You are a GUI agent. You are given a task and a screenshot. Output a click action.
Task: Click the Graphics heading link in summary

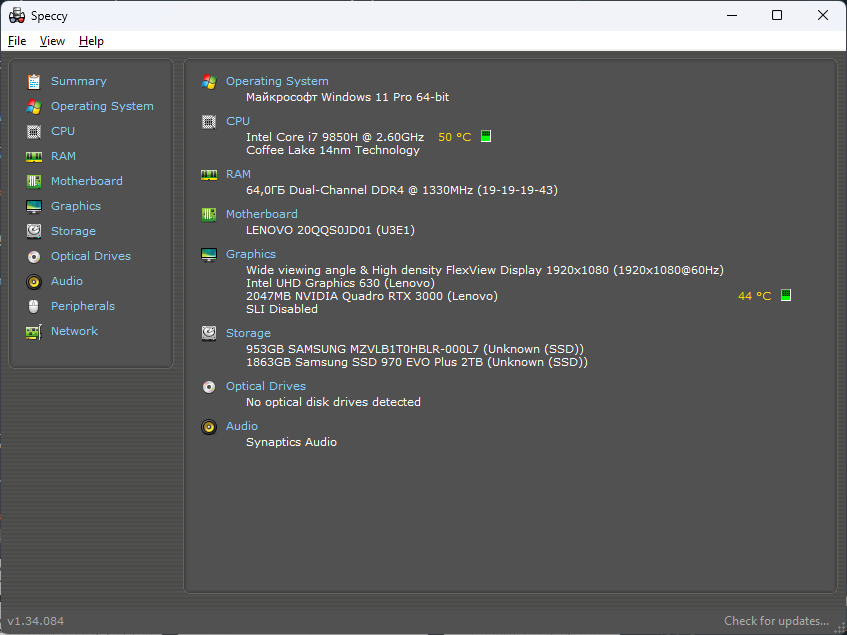pyautogui.click(x=251, y=254)
